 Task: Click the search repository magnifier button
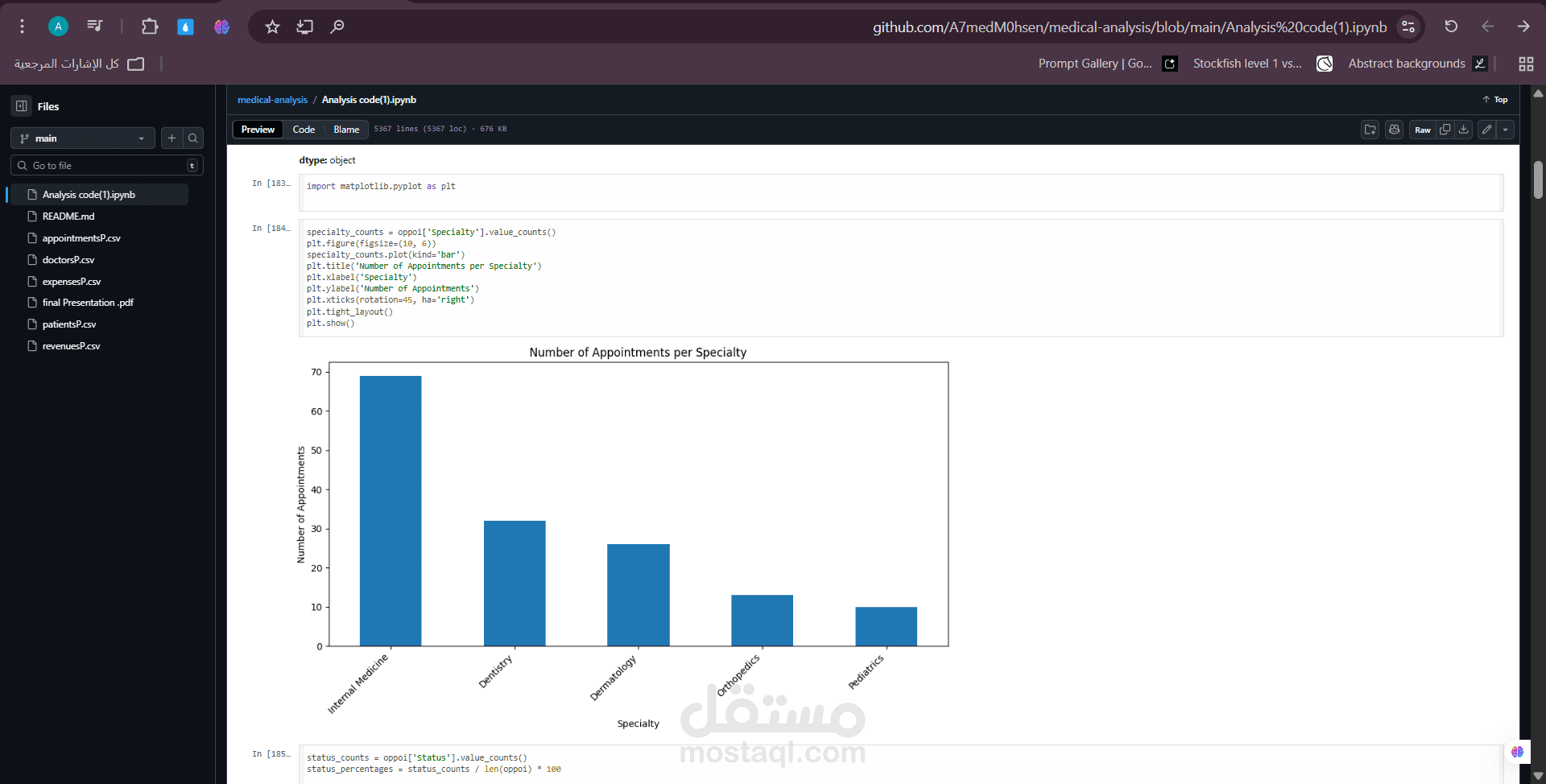(x=193, y=138)
